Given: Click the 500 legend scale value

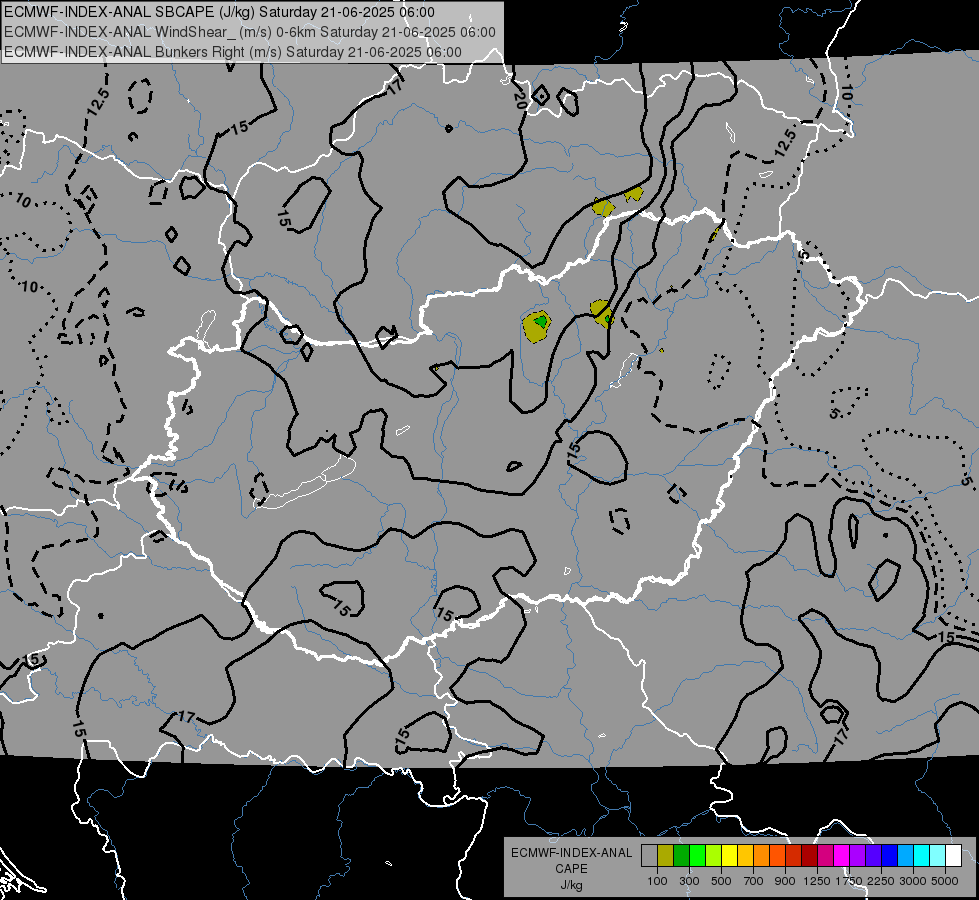Looking at the screenshot, I should [721, 881].
